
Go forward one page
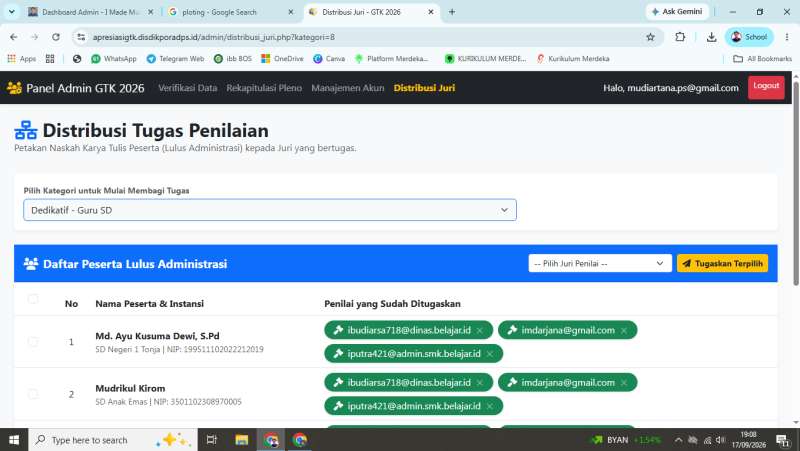click(x=35, y=37)
